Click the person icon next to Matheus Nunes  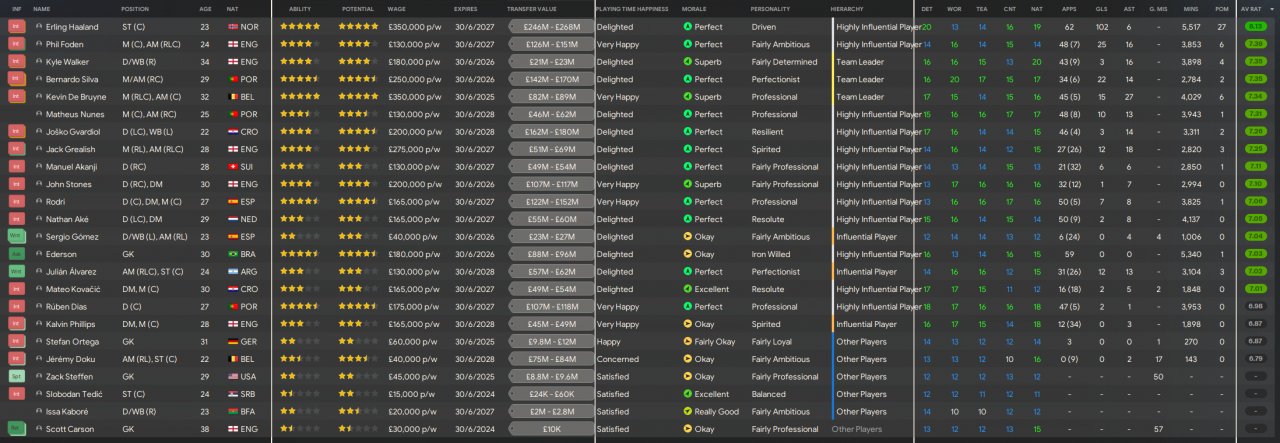click(39, 114)
